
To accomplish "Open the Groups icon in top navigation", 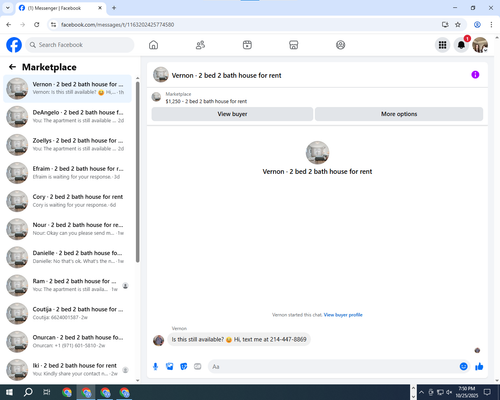I will tap(340, 45).
